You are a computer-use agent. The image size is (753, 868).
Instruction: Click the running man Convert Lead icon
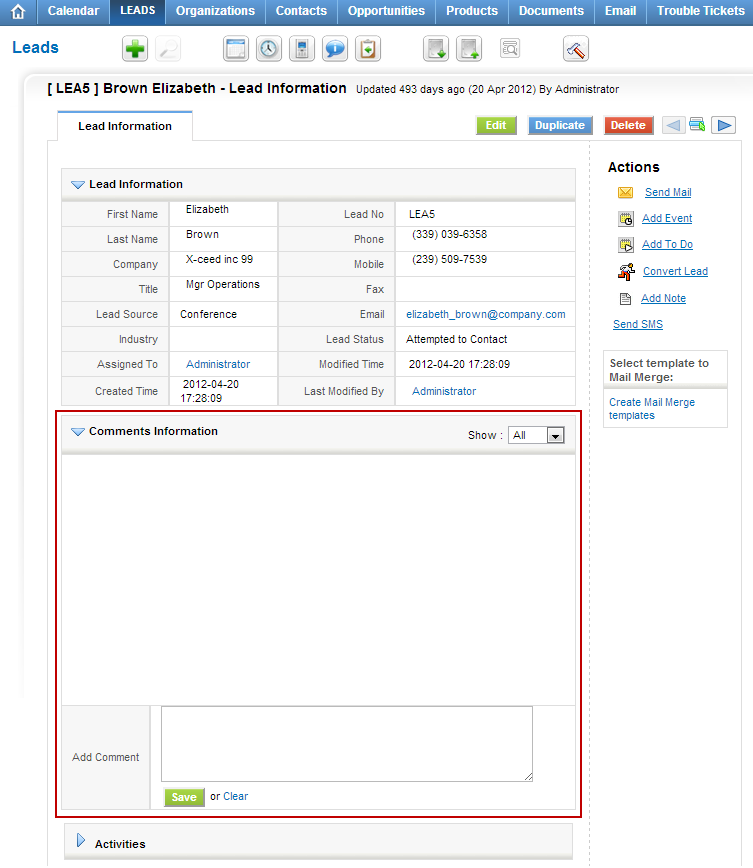[626, 271]
